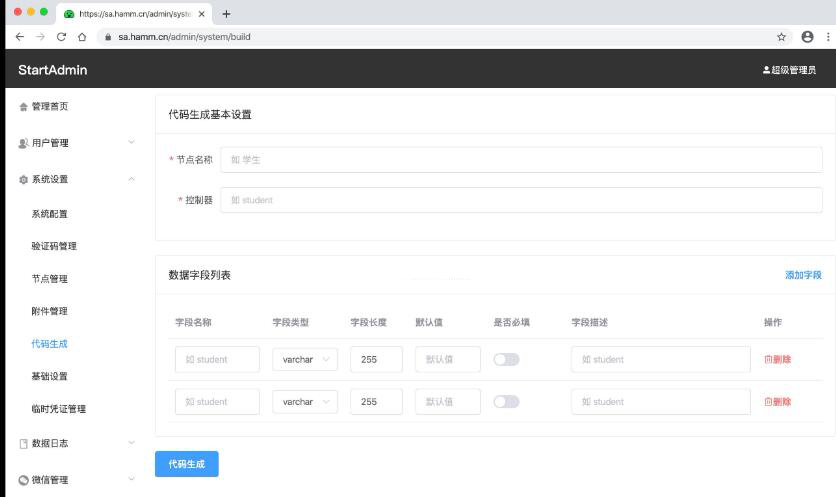Open varchar type dropdown in second row
This screenshot has height=497, width=836.
coord(305,402)
